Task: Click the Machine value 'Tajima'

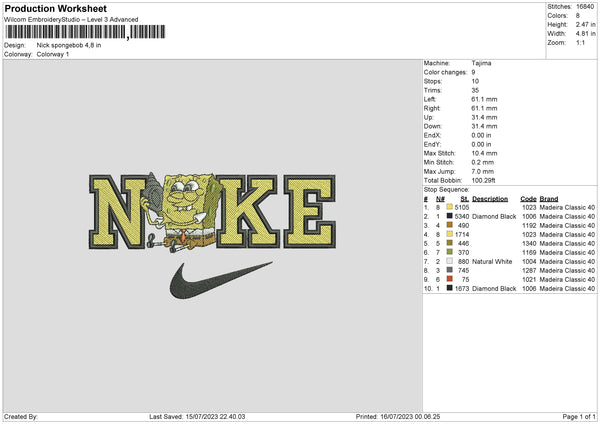Action: pos(481,63)
